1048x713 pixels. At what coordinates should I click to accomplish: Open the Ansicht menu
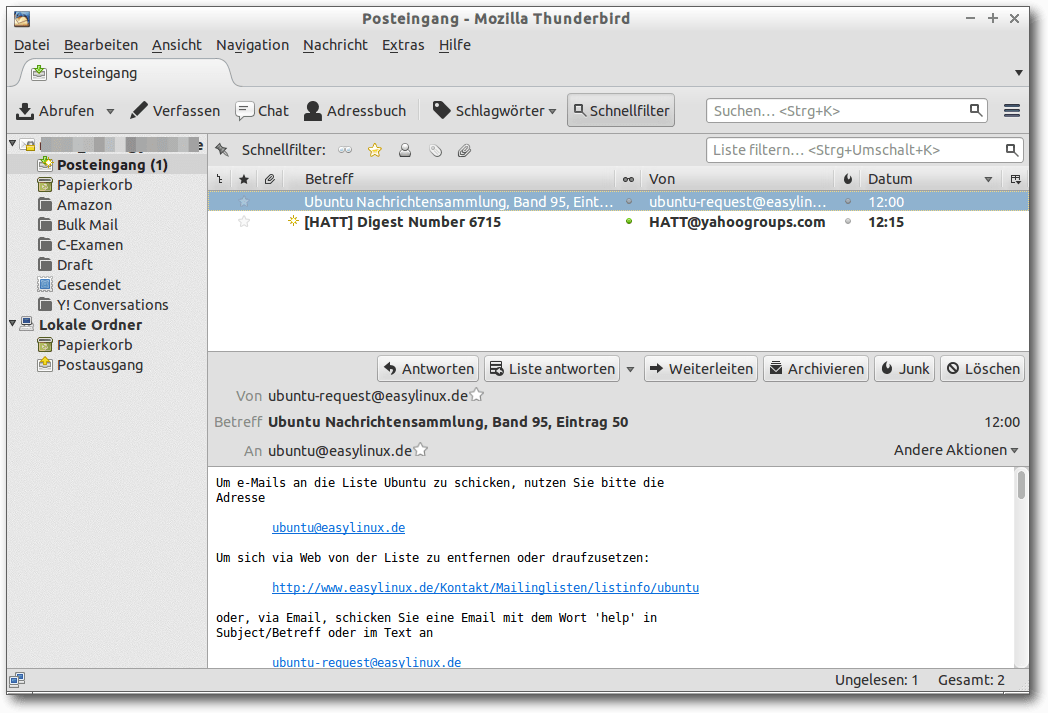pyautogui.click(x=176, y=45)
